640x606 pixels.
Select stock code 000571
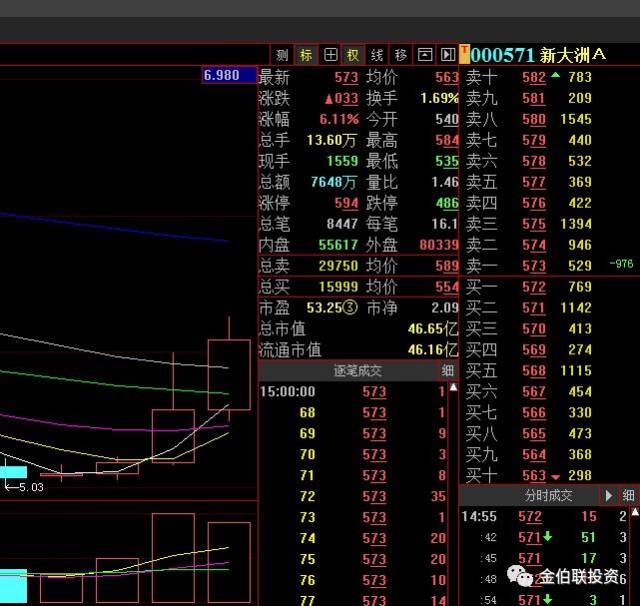(502, 55)
